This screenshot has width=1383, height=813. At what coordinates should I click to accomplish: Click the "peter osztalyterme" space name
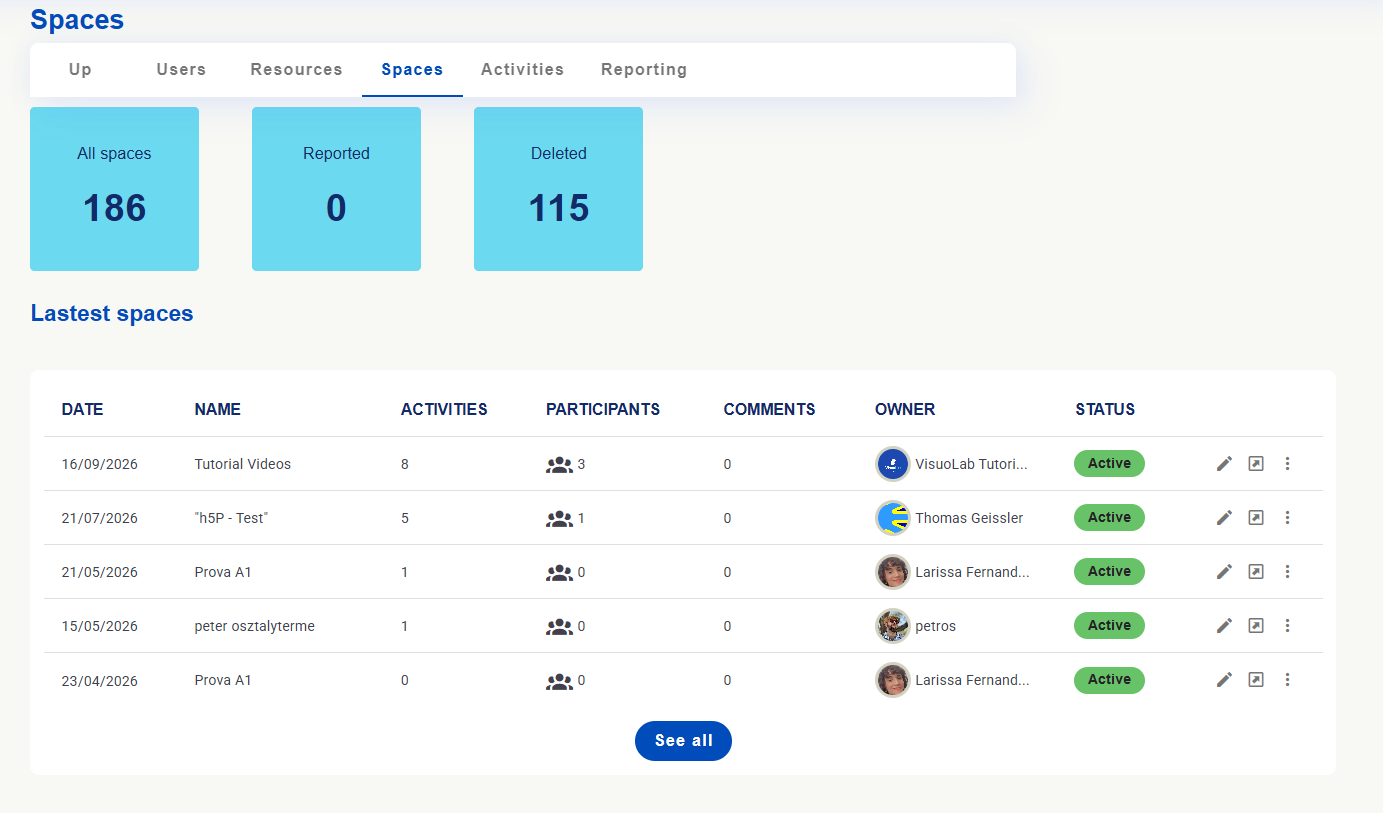click(255, 627)
